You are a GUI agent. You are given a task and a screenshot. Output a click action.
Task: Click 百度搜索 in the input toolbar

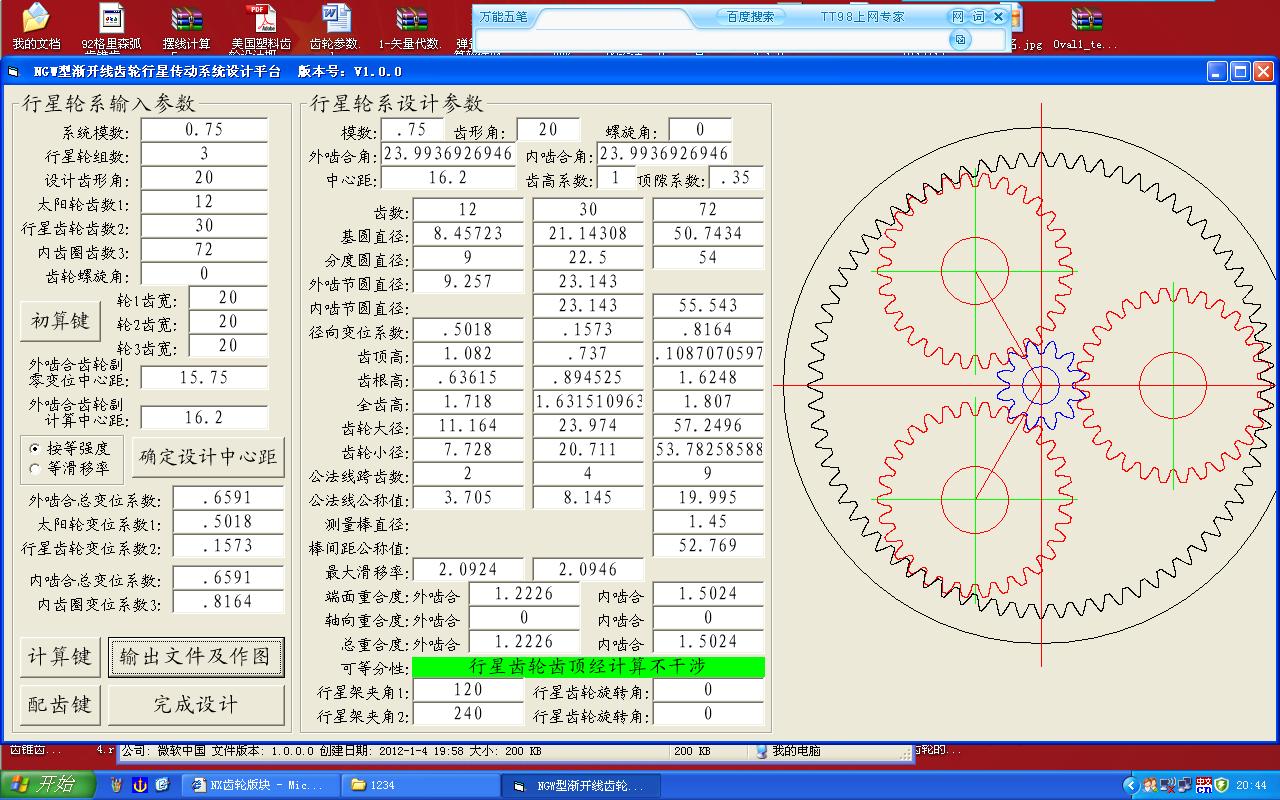[750, 17]
